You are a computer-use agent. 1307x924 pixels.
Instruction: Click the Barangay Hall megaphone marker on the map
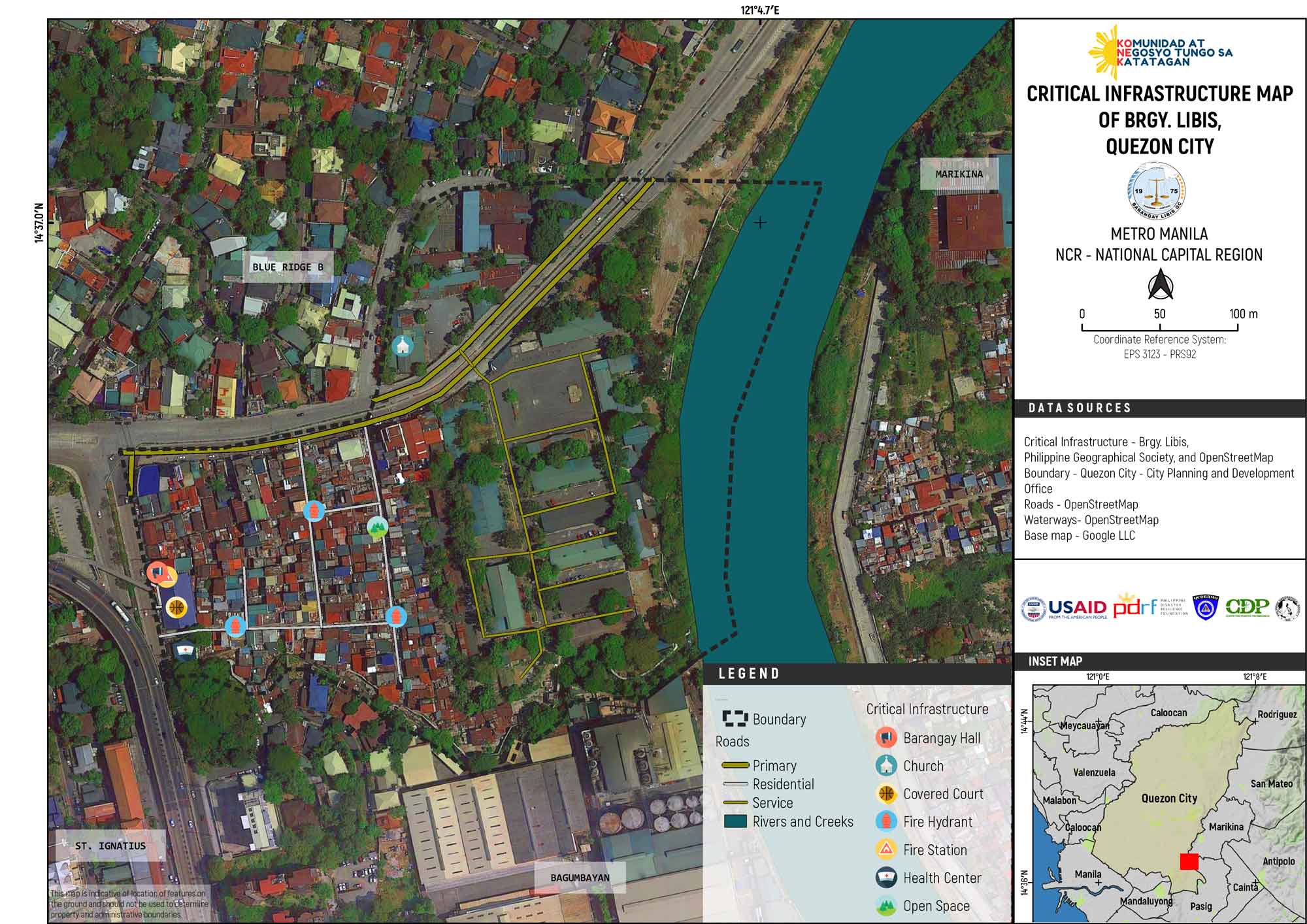(x=157, y=572)
